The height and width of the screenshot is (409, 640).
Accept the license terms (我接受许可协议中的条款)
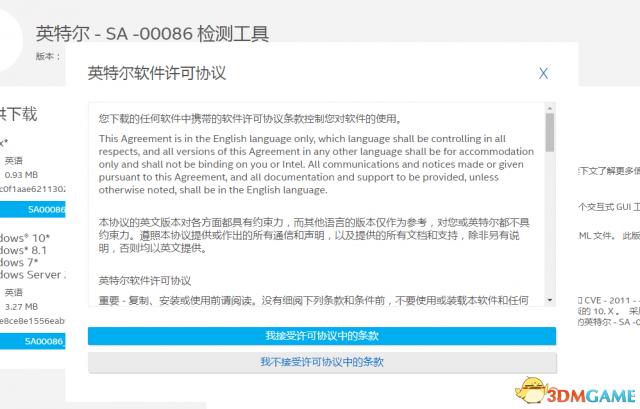click(321, 335)
